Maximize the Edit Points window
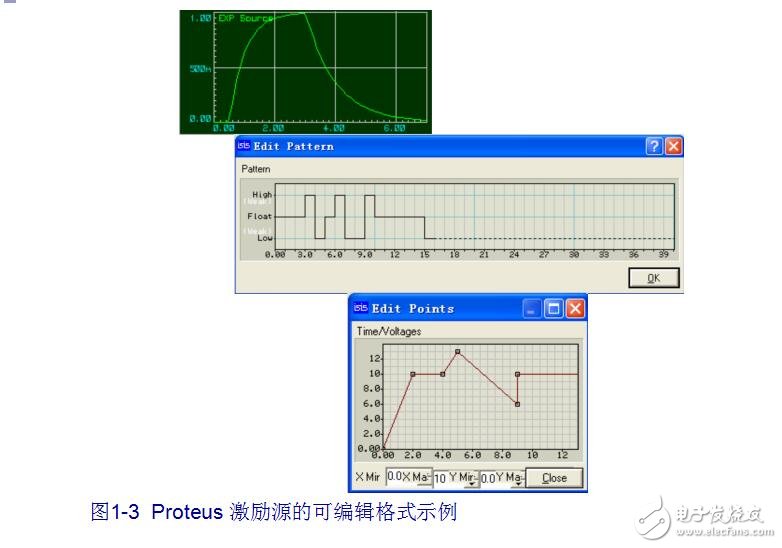Viewport: 782px width, 548px height. (553, 309)
